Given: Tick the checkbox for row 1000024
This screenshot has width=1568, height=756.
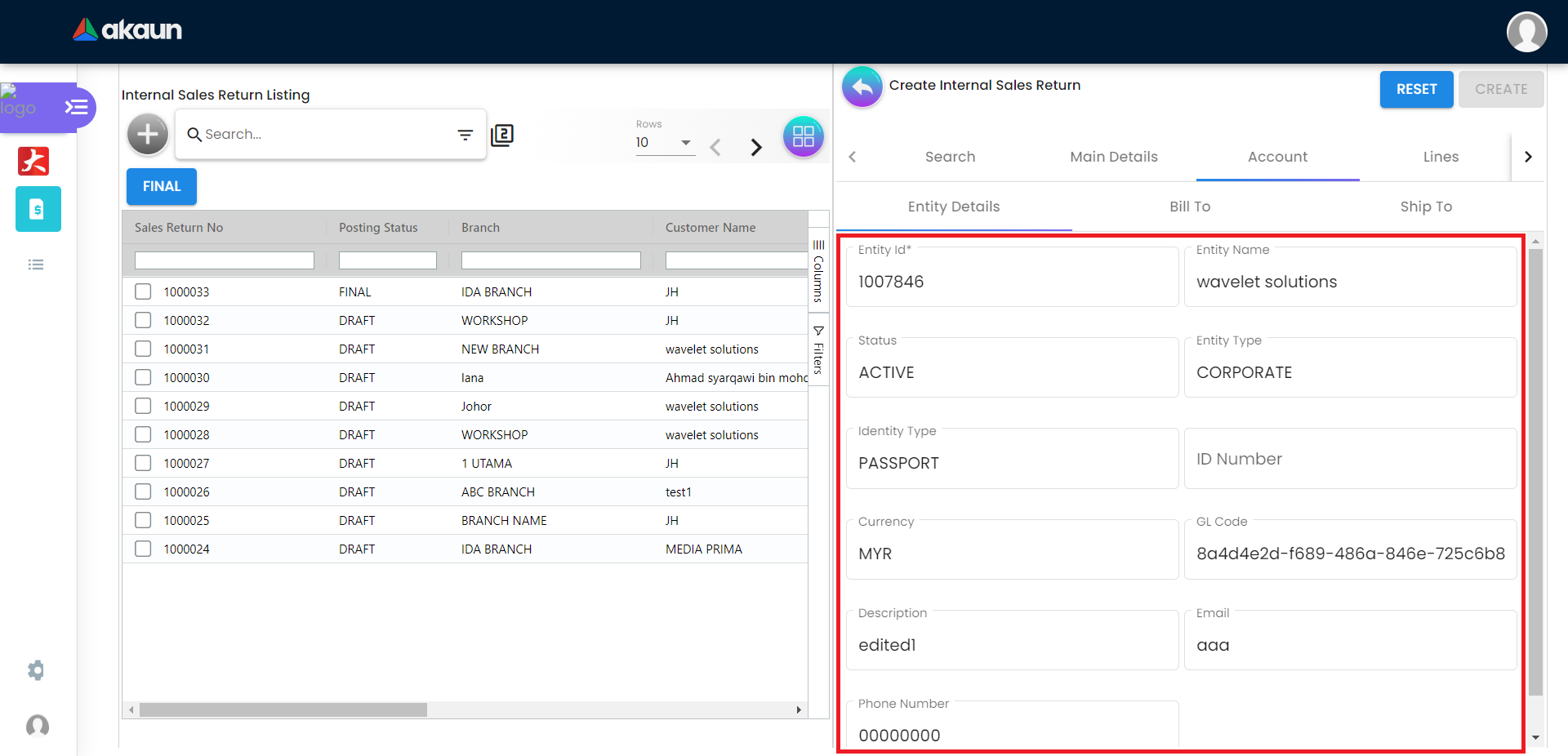Looking at the screenshot, I should tap(143, 549).
